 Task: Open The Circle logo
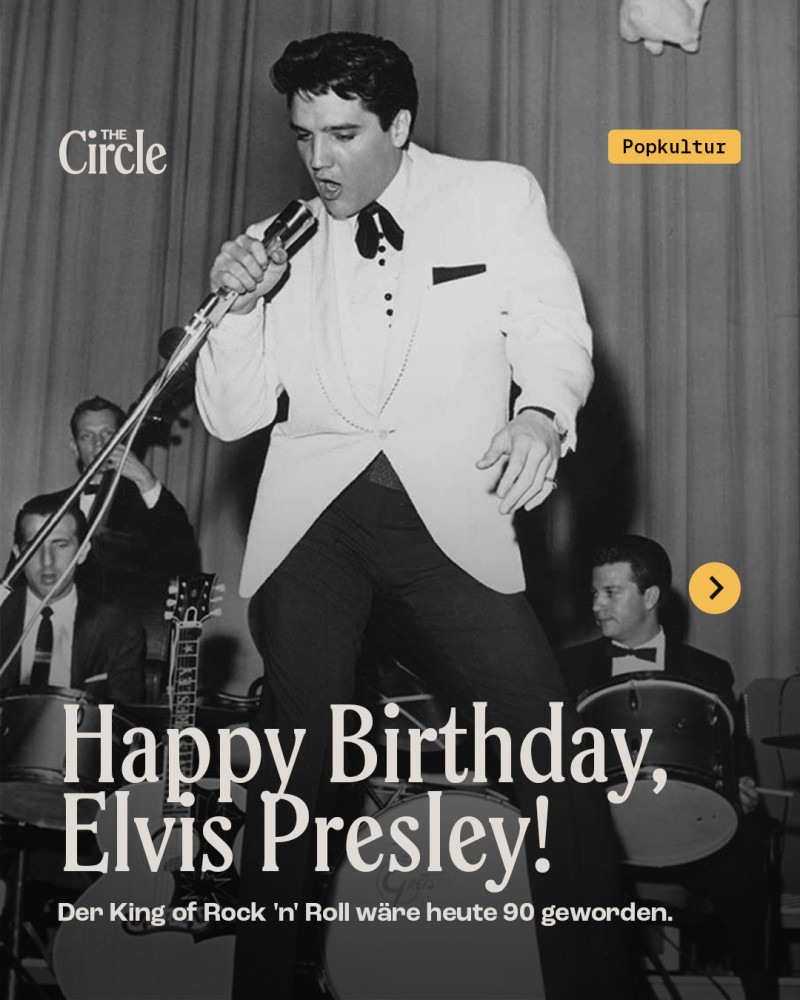(112, 152)
